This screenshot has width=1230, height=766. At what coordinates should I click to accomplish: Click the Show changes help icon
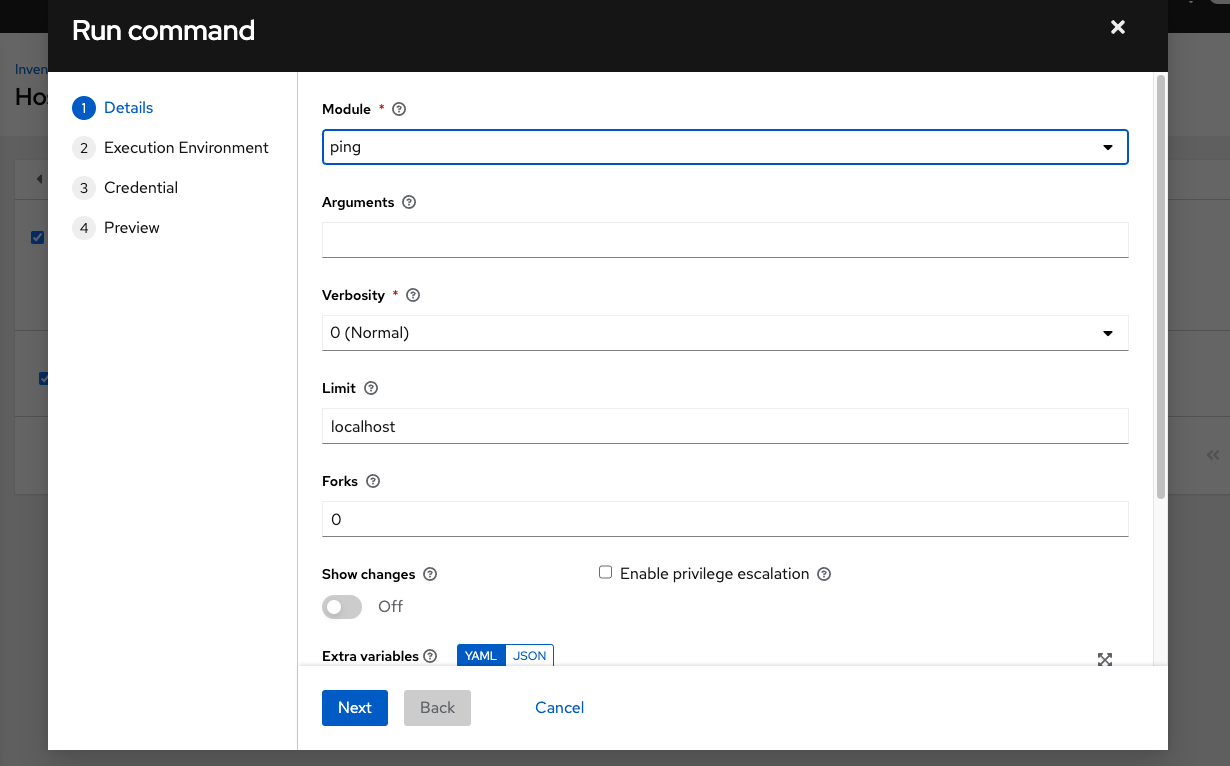tap(429, 574)
